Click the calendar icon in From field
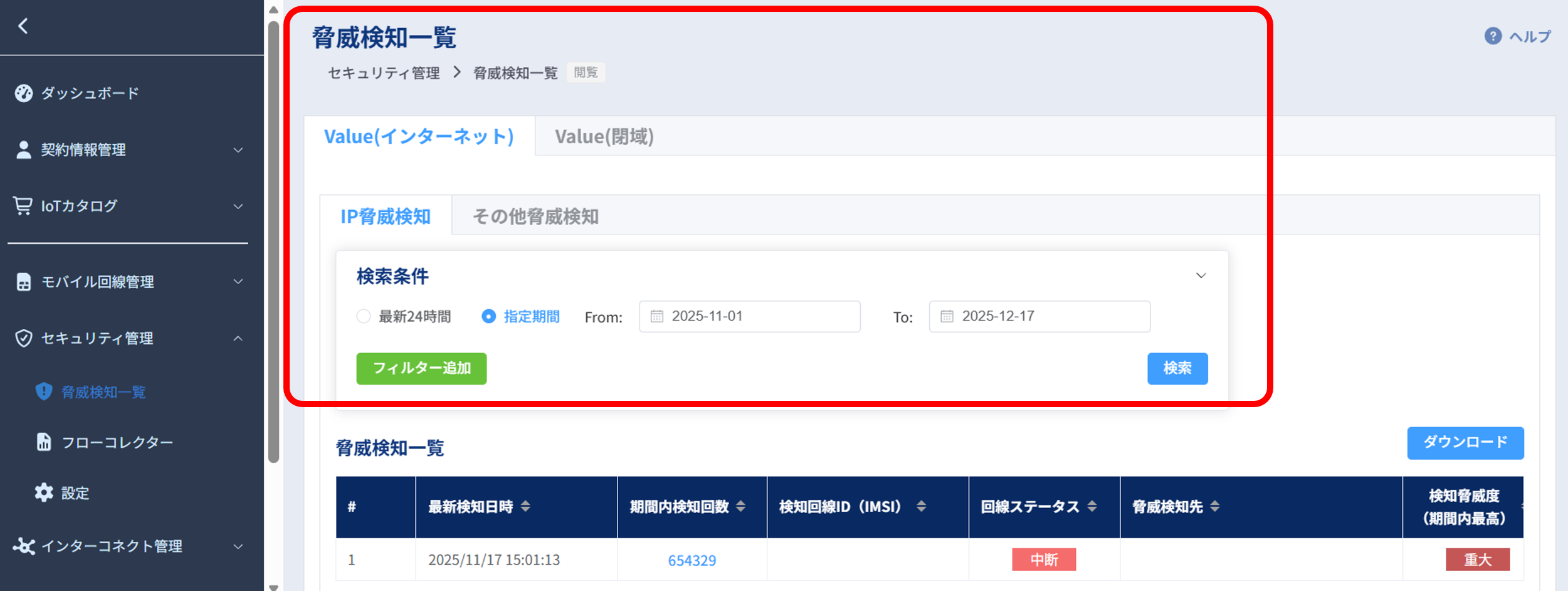The height and width of the screenshot is (591, 1568). (x=656, y=316)
